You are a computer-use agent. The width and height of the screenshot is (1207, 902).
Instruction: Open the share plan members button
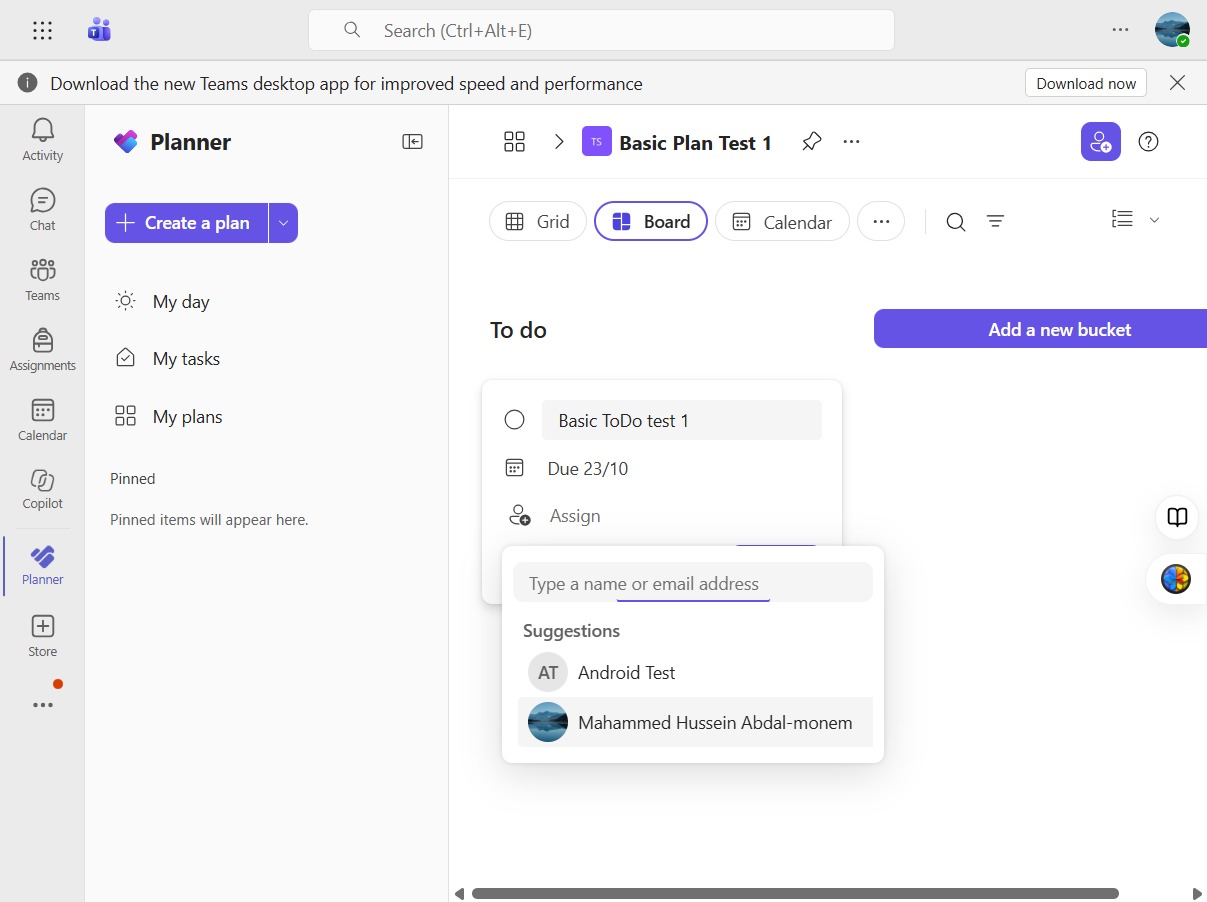(x=1100, y=142)
